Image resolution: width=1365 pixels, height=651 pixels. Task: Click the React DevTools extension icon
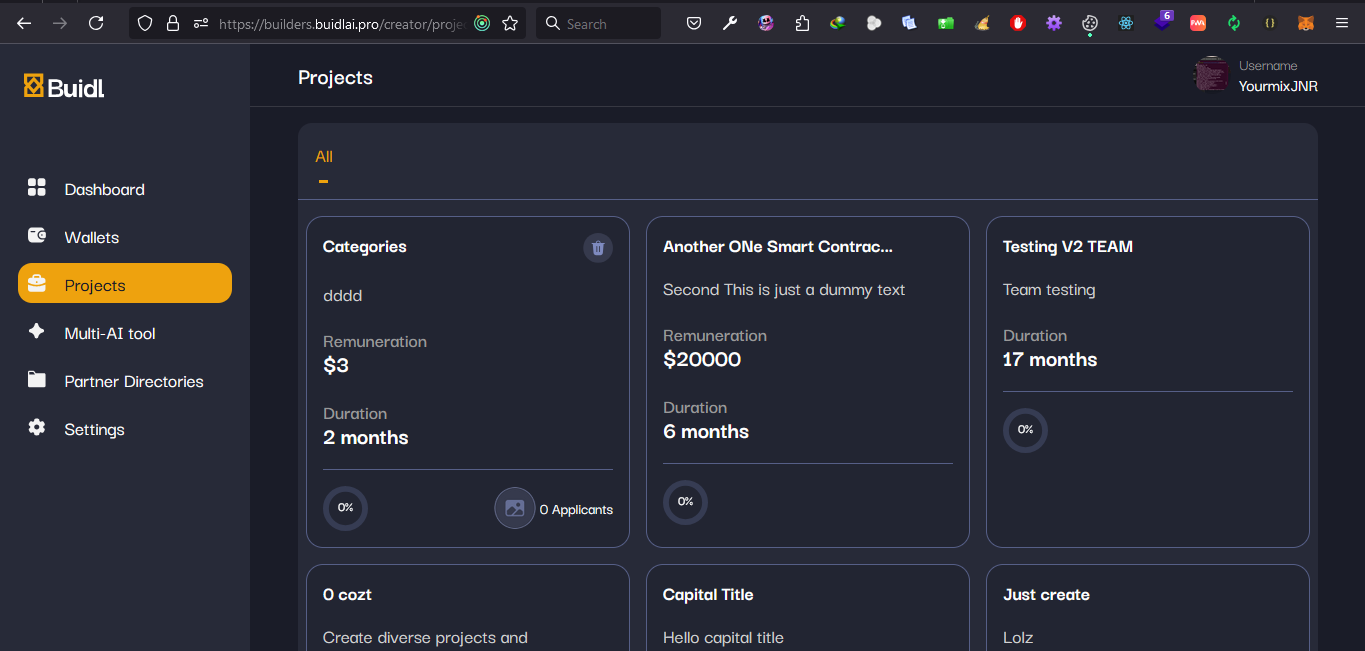pyautogui.click(x=1126, y=23)
